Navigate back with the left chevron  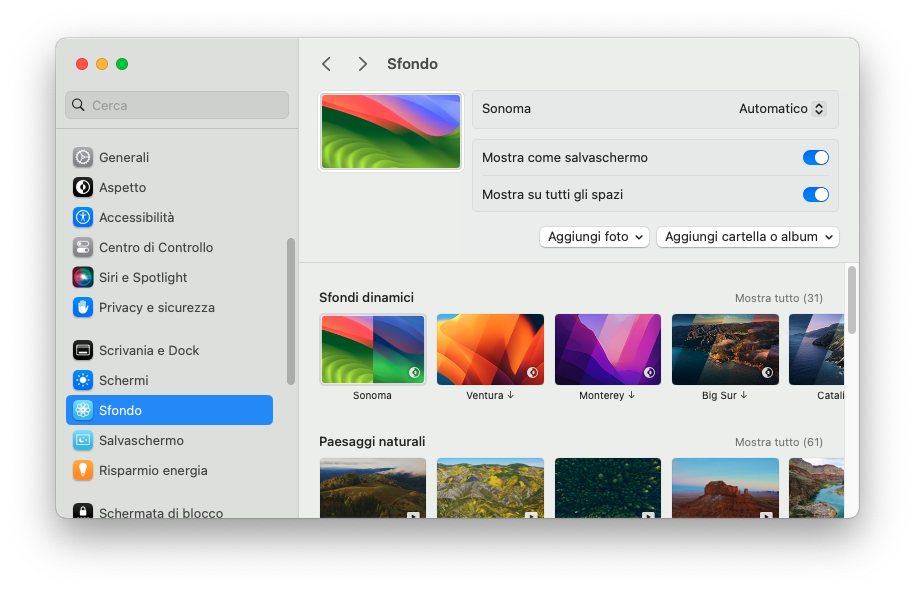(326, 64)
